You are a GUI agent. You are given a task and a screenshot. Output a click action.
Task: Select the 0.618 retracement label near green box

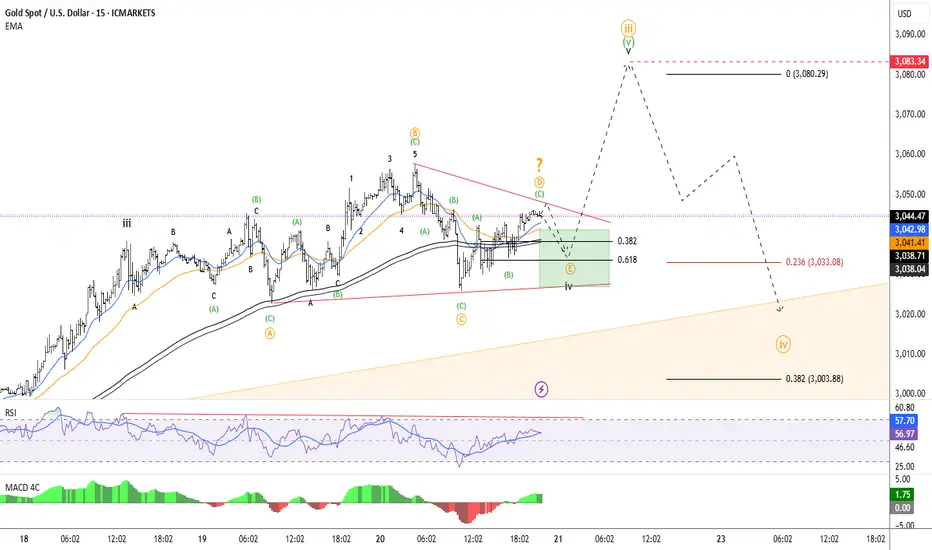click(626, 260)
